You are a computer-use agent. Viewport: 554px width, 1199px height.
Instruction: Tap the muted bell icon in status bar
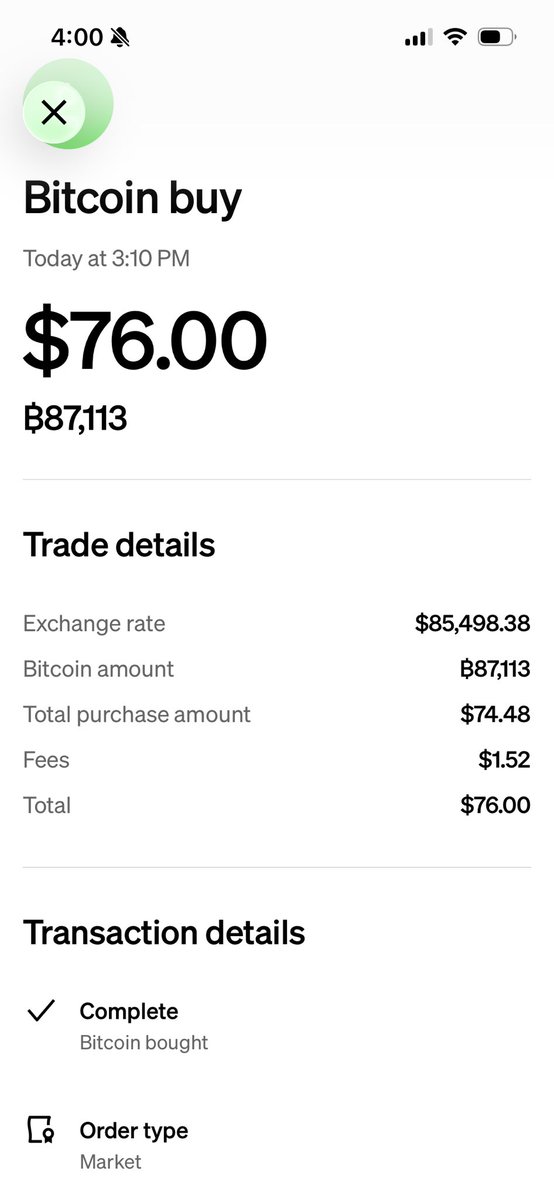pyautogui.click(x=120, y=37)
